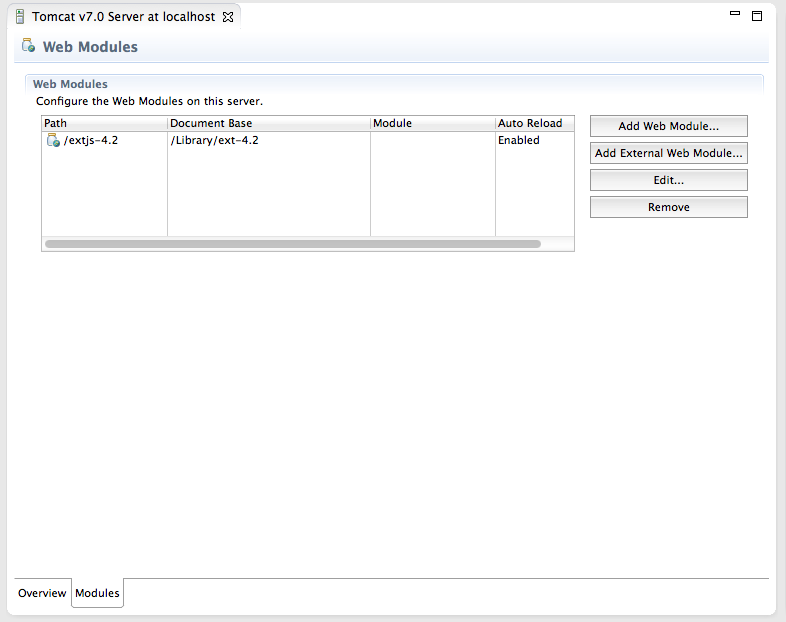Select the /extjs-4.2 web module row
The image size is (786, 622).
(x=91, y=141)
